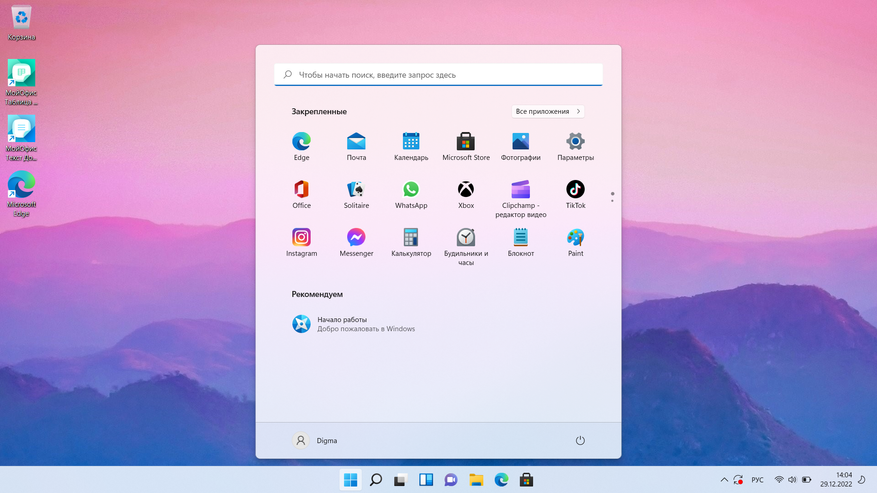Open the volume tray icon
The width and height of the screenshot is (877, 493).
pos(792,480)
